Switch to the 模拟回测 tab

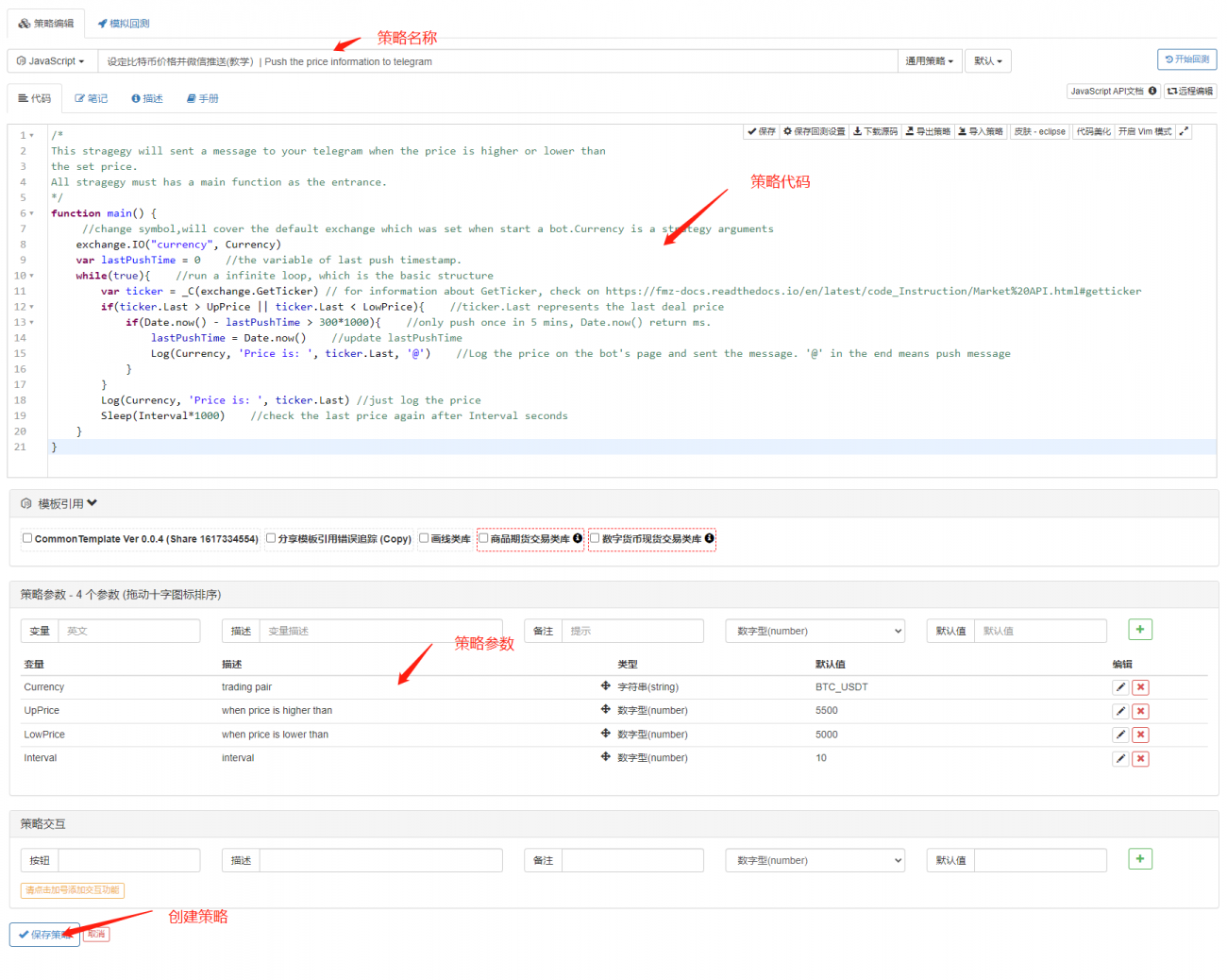pyautogui.click(x=124, y=24)
